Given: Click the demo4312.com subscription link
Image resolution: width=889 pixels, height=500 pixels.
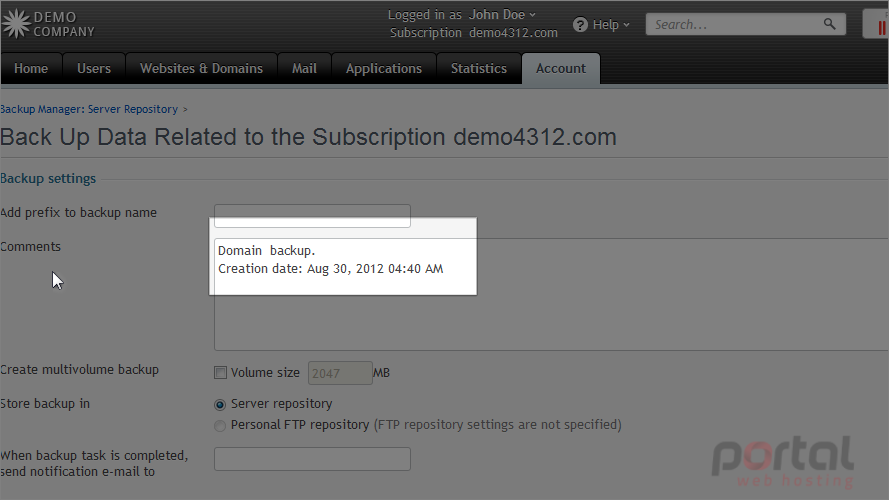Looking at the screenshot, I should tap(513, 33).
